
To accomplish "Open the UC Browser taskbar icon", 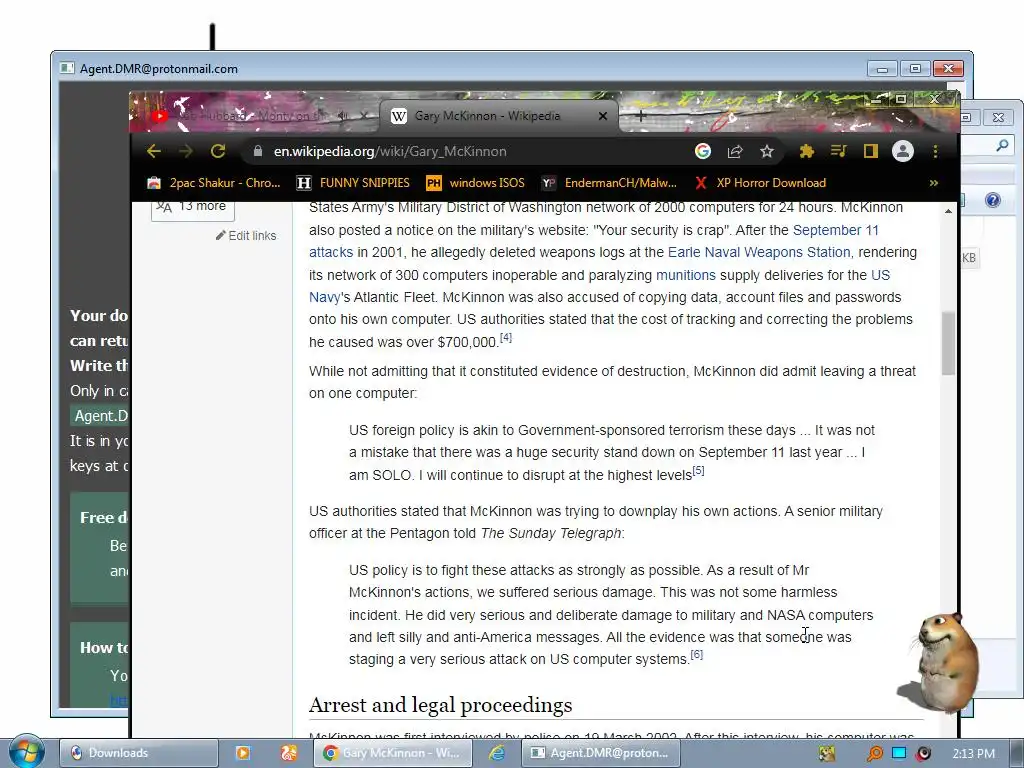I will [289, 753].
